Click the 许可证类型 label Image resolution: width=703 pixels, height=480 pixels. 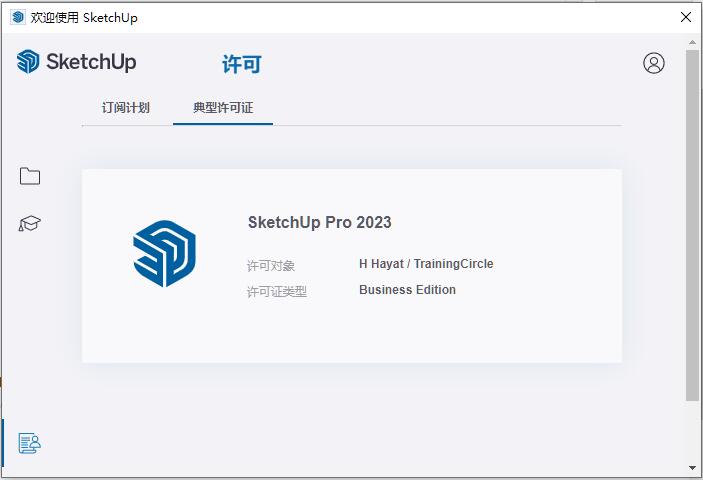(277, 292)
